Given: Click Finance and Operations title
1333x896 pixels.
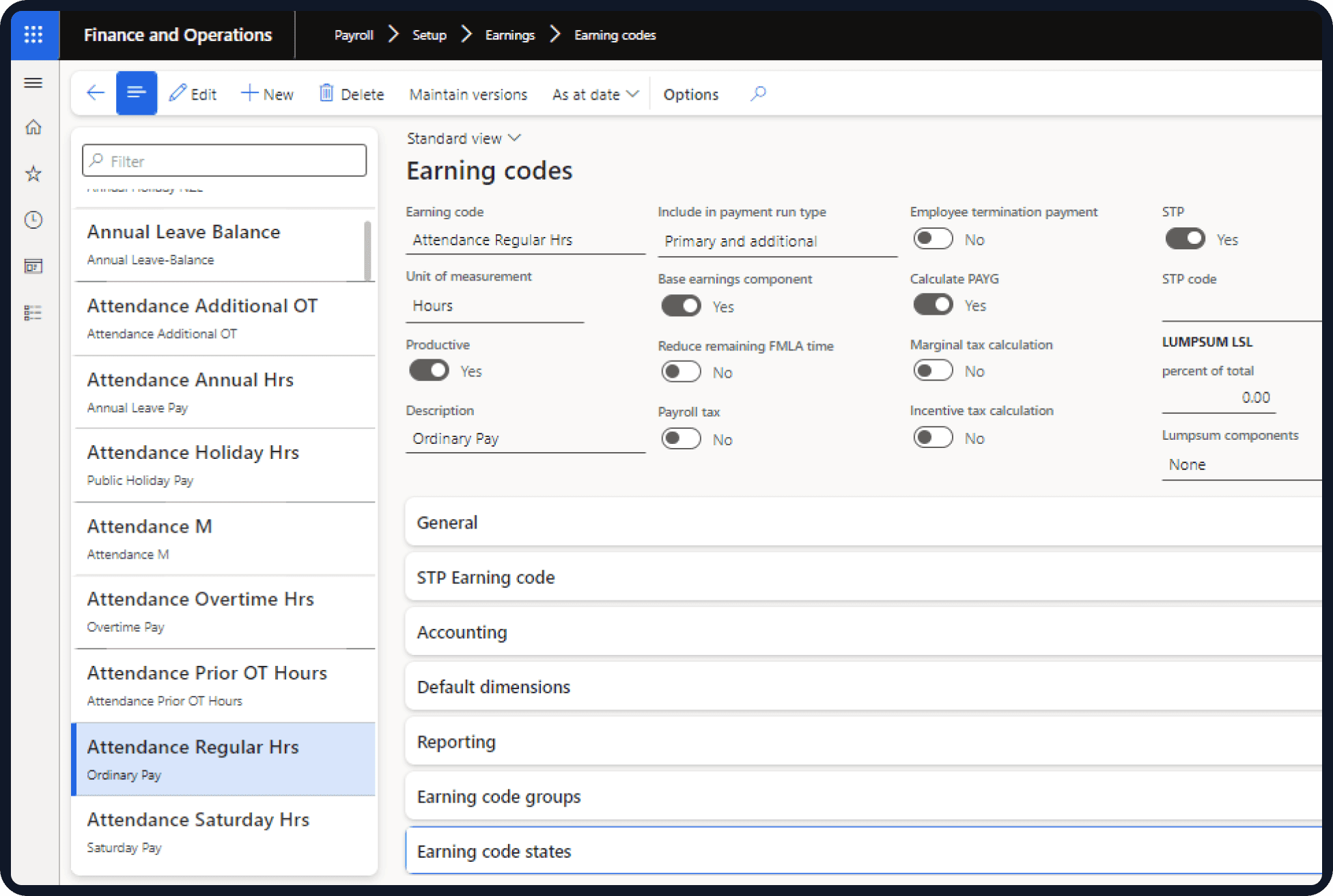Looking at the screenshot, I should click(178, 35).
